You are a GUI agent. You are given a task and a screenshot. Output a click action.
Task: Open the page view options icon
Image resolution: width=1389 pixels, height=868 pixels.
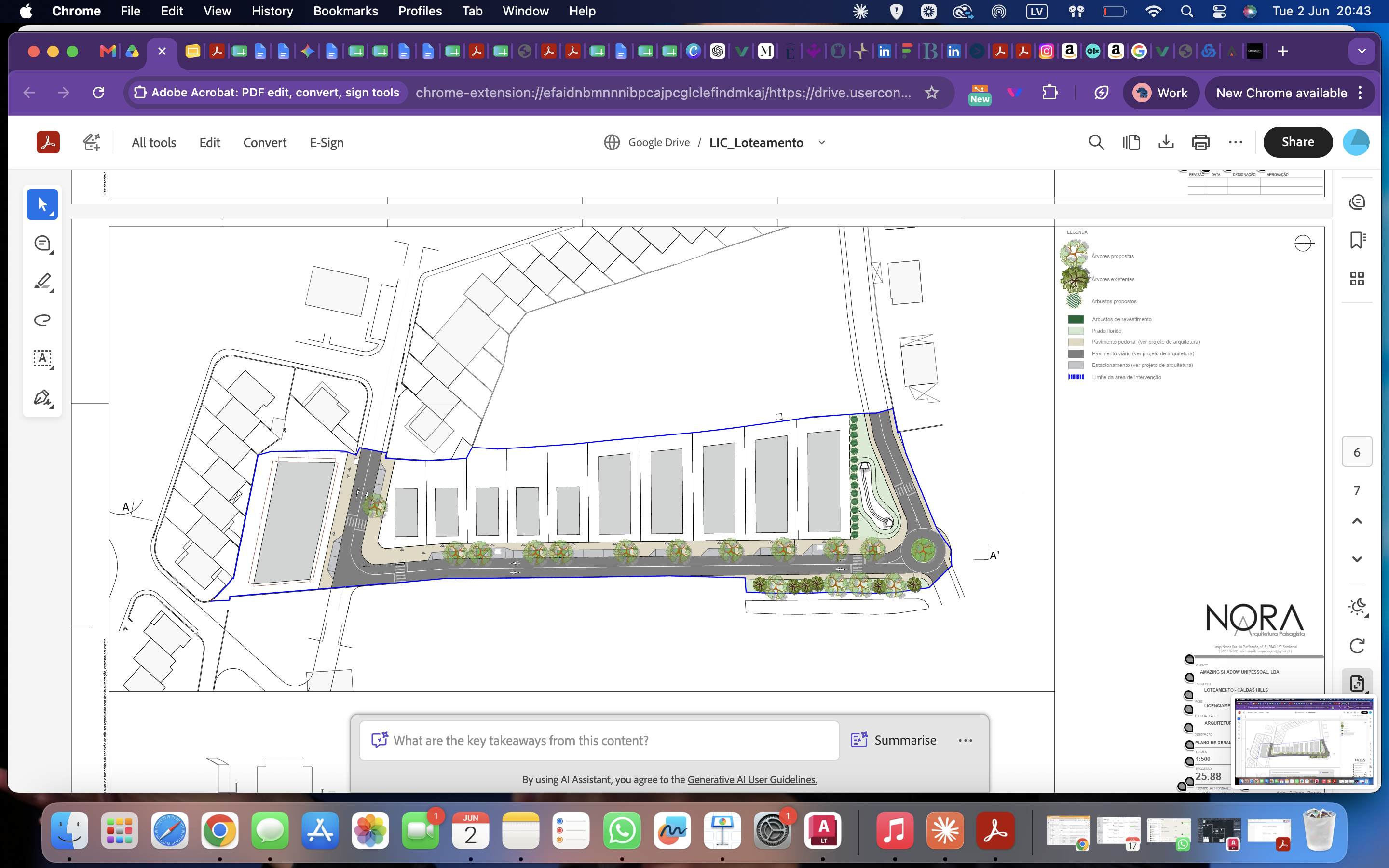coord(1131,142)
